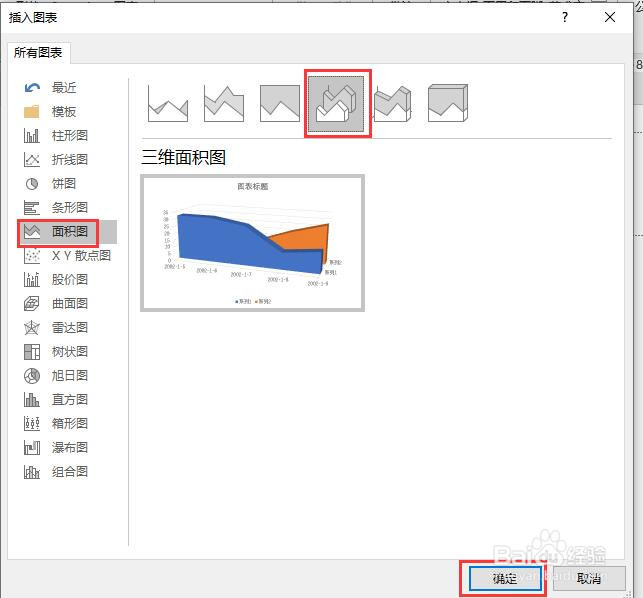The image size is (643, 598).
Task: Click the 确定 OK button
Action: tap(505, 578)
